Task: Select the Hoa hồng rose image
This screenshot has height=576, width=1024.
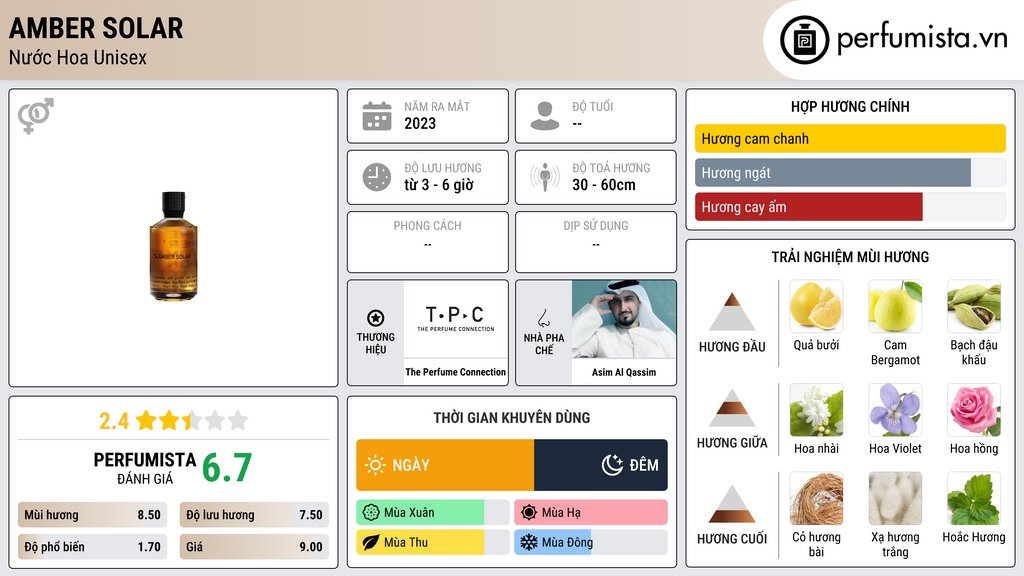Action: pyautogui.click(x=974, y=409)
